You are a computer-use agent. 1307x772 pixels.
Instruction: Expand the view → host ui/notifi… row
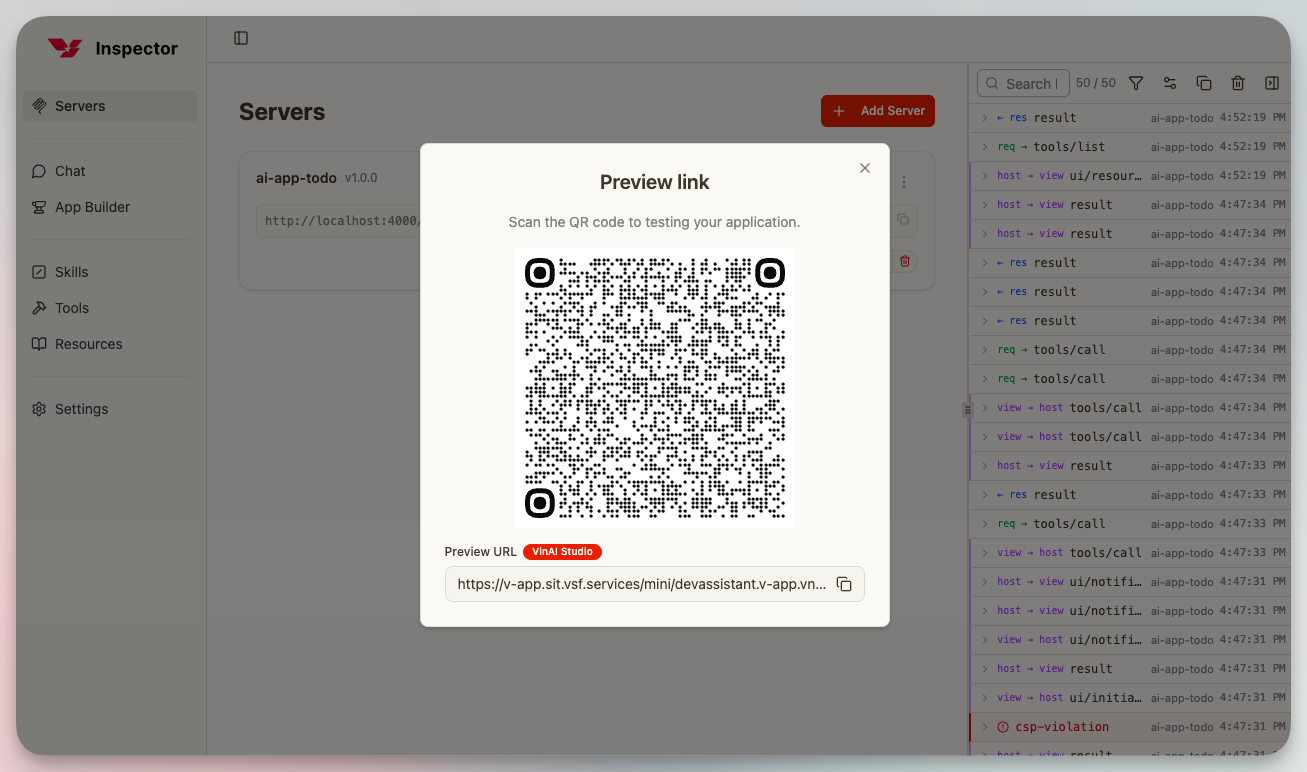coord(1130,640)
